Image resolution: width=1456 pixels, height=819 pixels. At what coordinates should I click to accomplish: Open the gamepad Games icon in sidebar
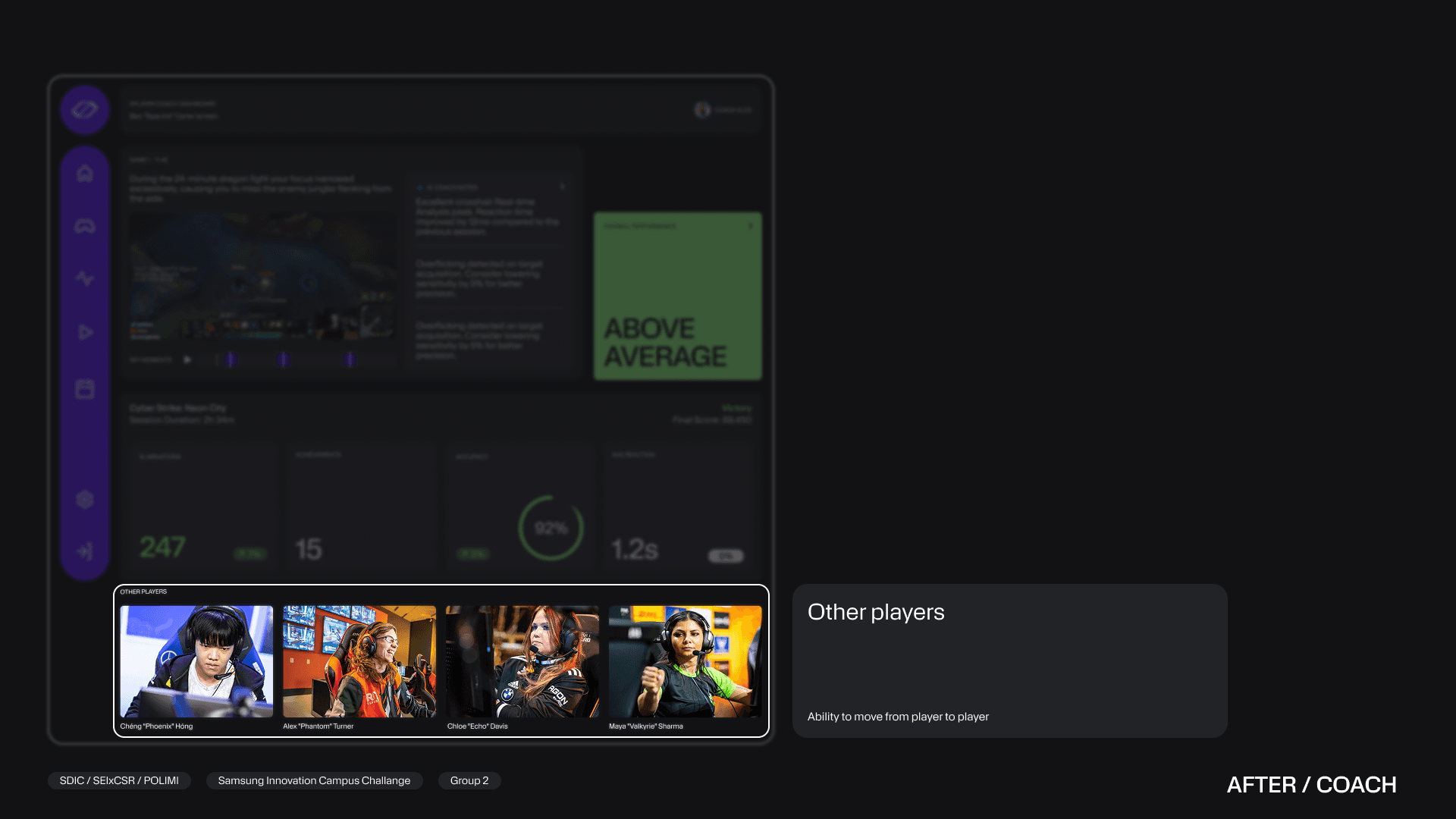(85, 226)
